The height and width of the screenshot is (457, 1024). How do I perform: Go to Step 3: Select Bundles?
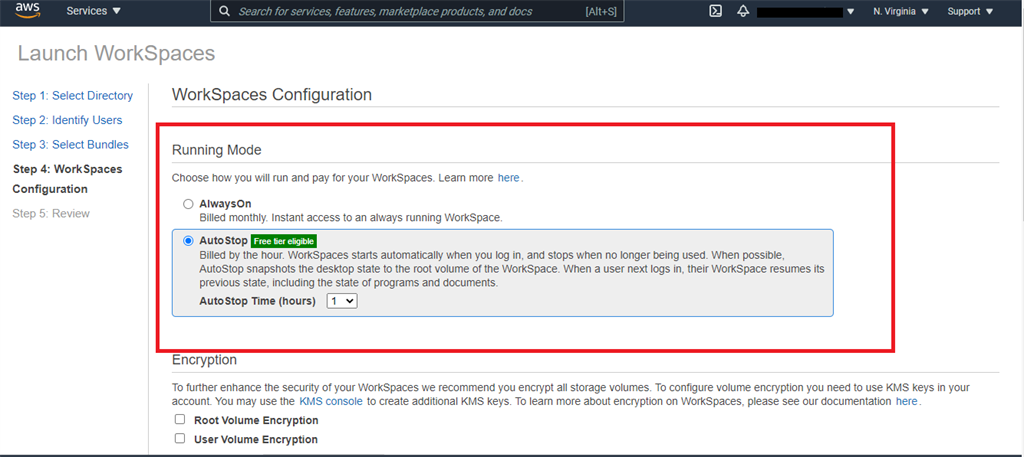[x=70, y=145]
